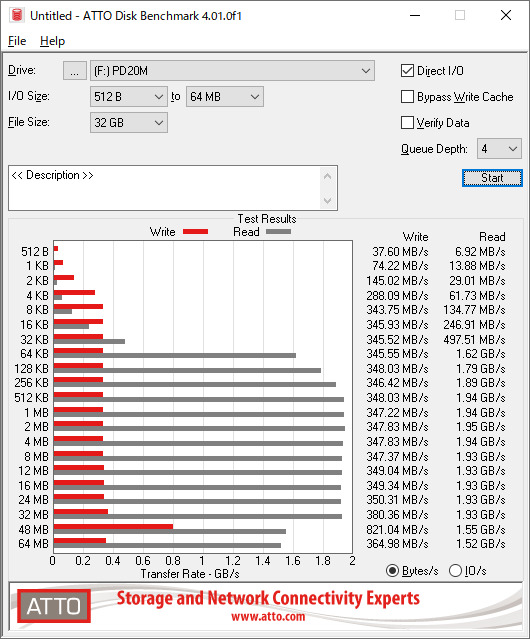Open the File menu
Screen dimensions: 530x639
pos(17,41)
